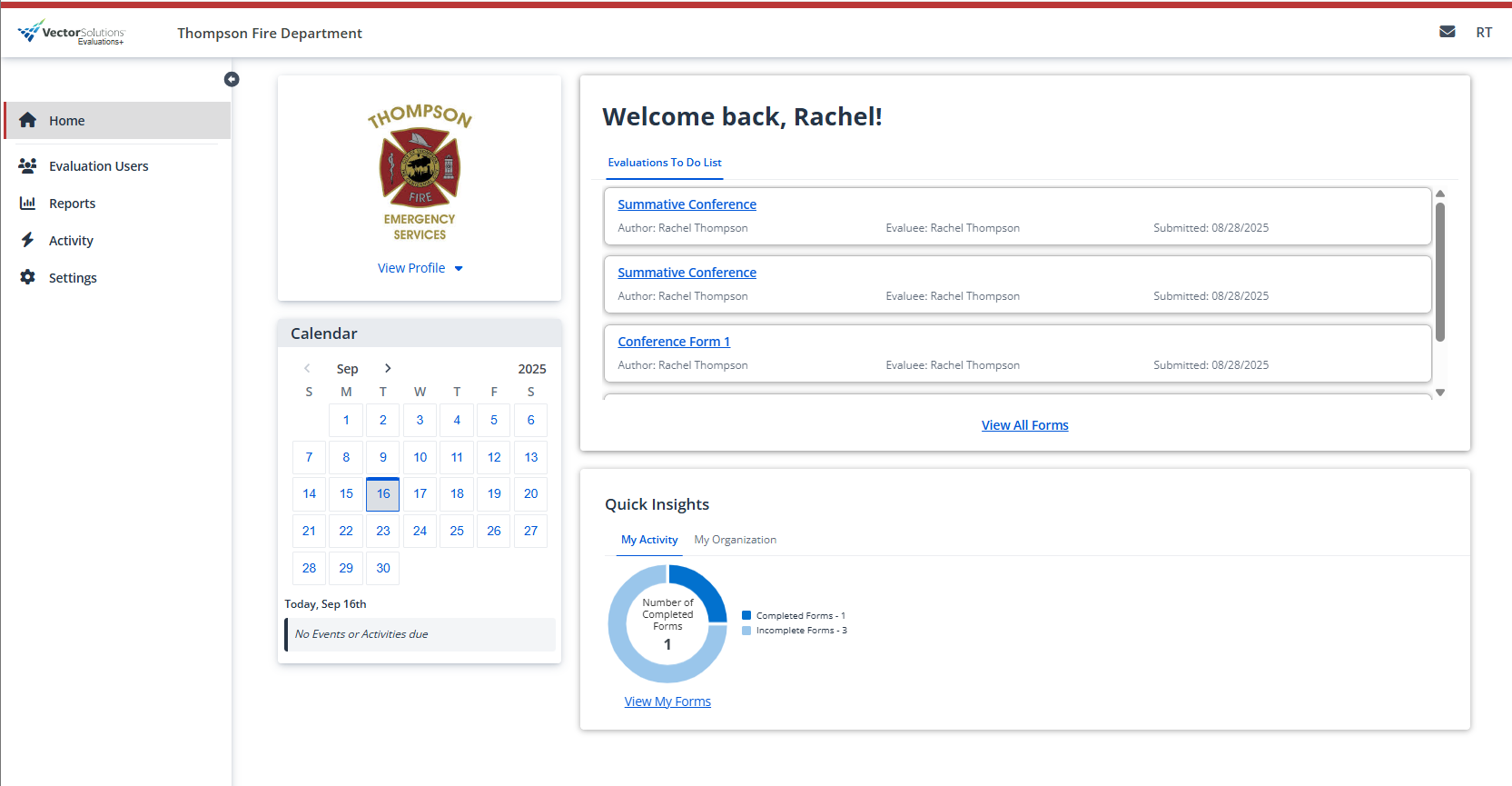
Task: Click the Sep month label in calendar
Action: 347,369
